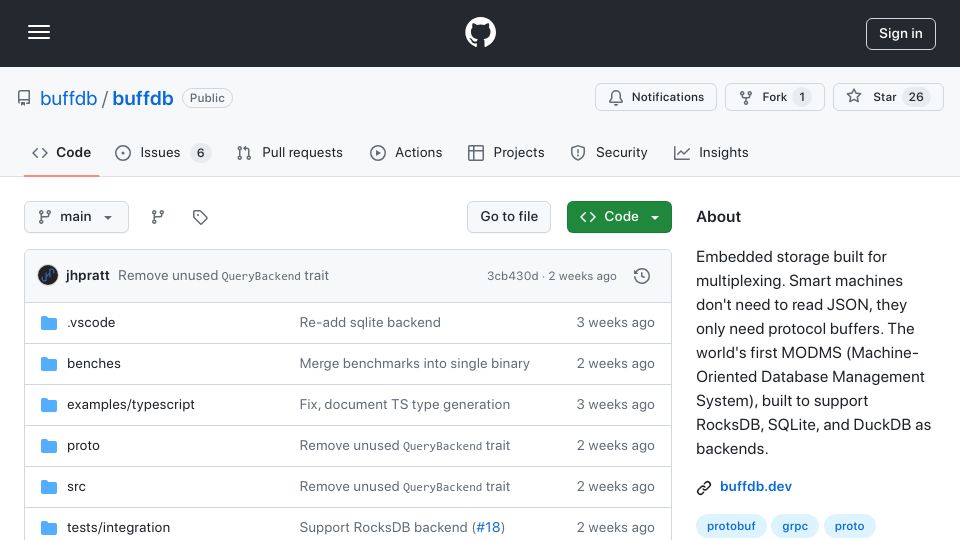Click the GitHub Octocat logo
Viewport: 960px width, 540px height.
tap(480, 32)
